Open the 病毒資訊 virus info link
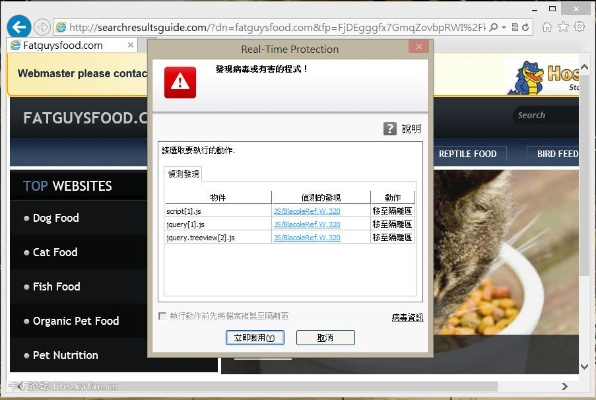This screenshot has width=596, height=400. (407, 317)
